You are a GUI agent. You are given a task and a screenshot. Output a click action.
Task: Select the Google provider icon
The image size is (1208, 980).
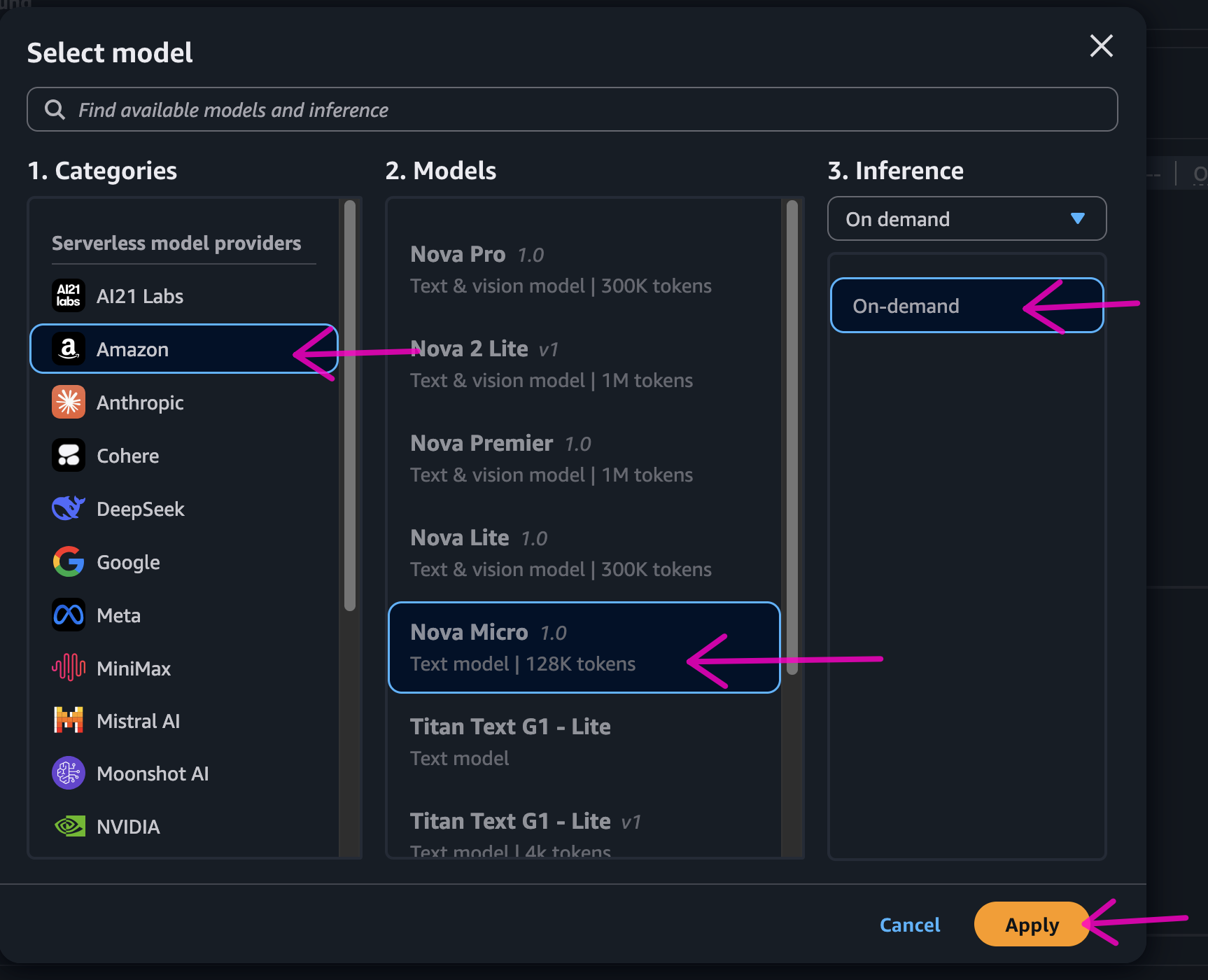pyautogui.click(x=68, y=561)
